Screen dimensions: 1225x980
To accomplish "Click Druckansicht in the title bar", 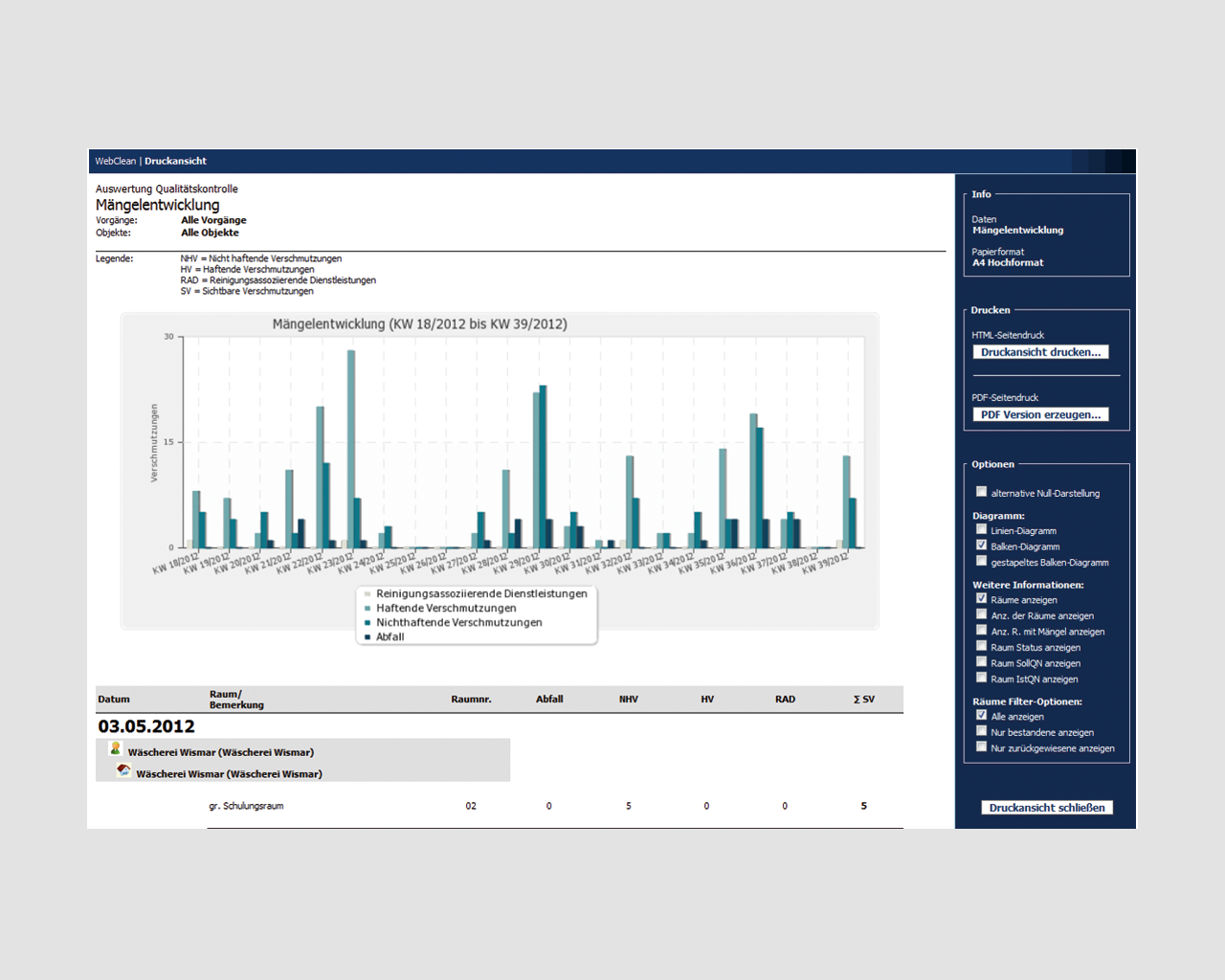I will tap(175, 161).
